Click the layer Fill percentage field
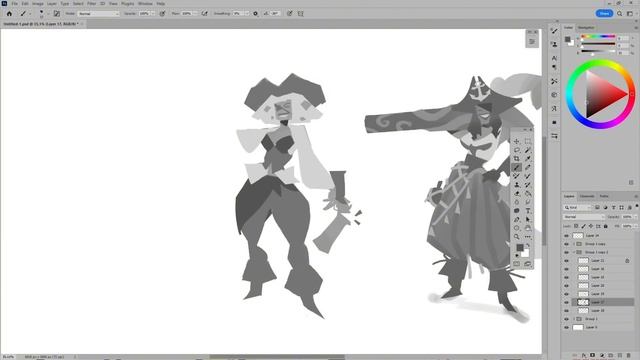The width and height of the screenshot is (640, 360). pos(627,226)
